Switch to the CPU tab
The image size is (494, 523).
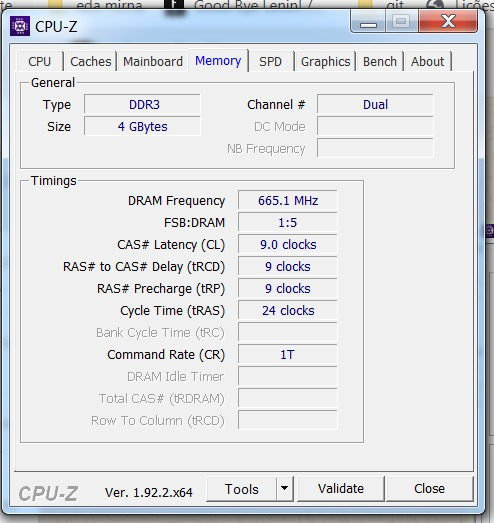click(40, 61)
